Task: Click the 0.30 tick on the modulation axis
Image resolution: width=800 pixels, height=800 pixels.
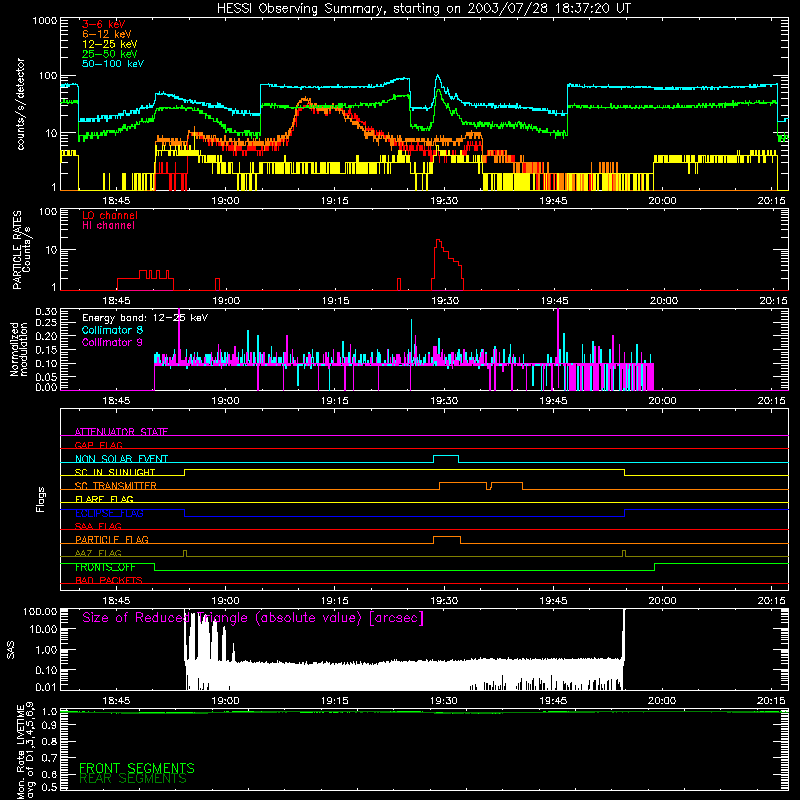Action: coord(46,312)
